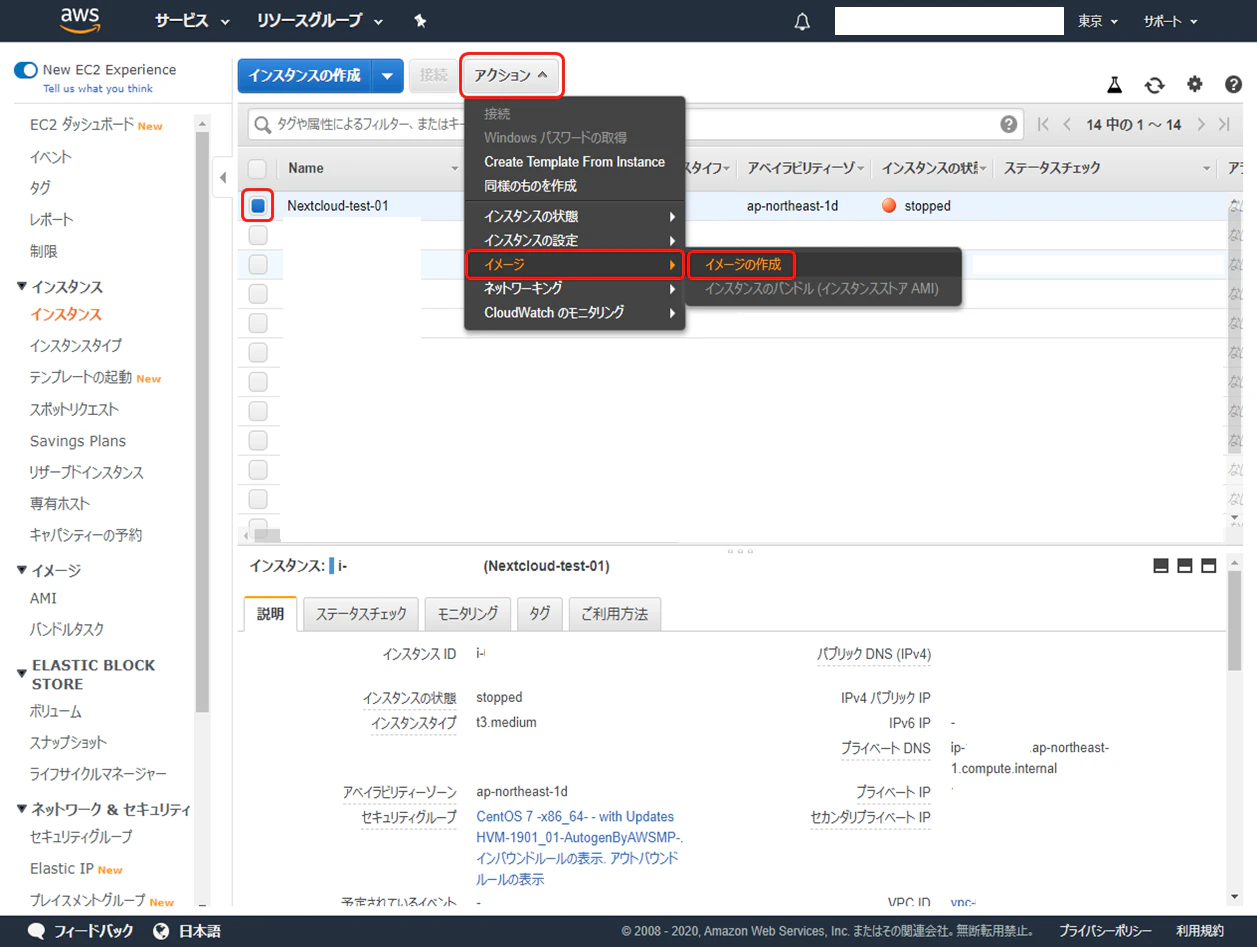Viewport: 1257px width, 947px height.
Task: Open the Tell us what you think link
Action: click(x=98, y=88)
